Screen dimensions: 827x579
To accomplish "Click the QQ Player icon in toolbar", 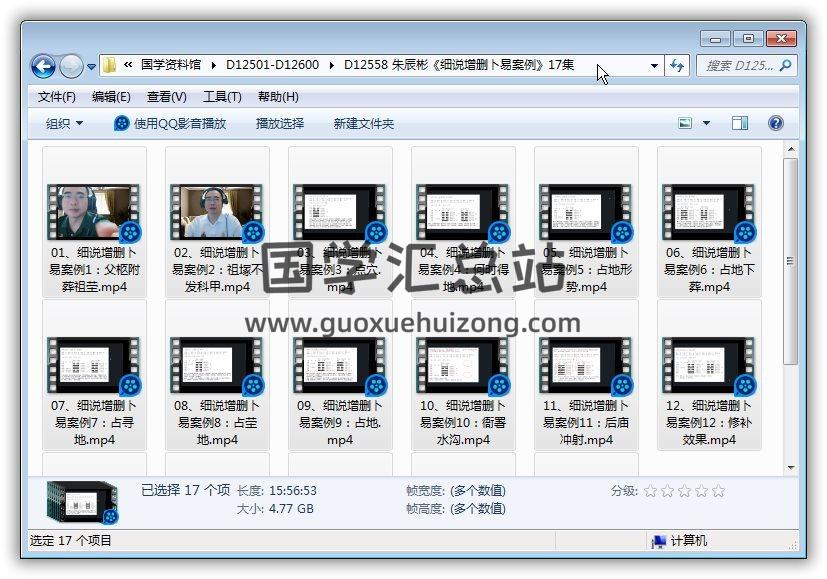I will click(x=122, y=123).
